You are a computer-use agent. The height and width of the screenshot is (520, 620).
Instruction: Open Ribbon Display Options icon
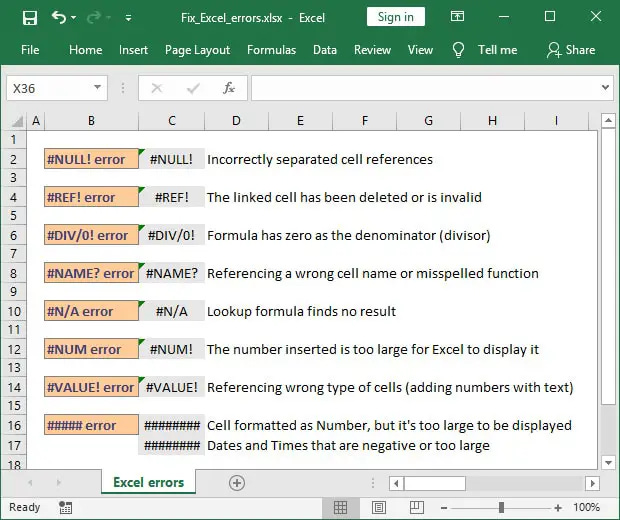click(457, 16)
